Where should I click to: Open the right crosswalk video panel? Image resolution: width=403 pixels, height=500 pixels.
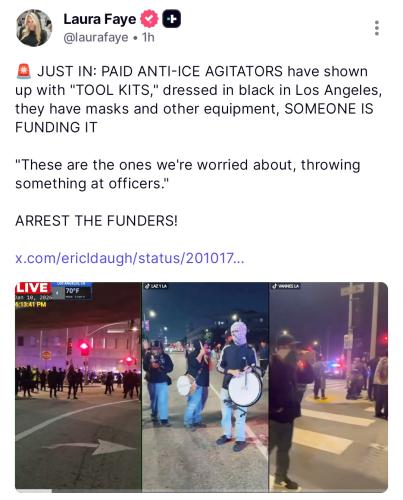click(x=328, y=387)
